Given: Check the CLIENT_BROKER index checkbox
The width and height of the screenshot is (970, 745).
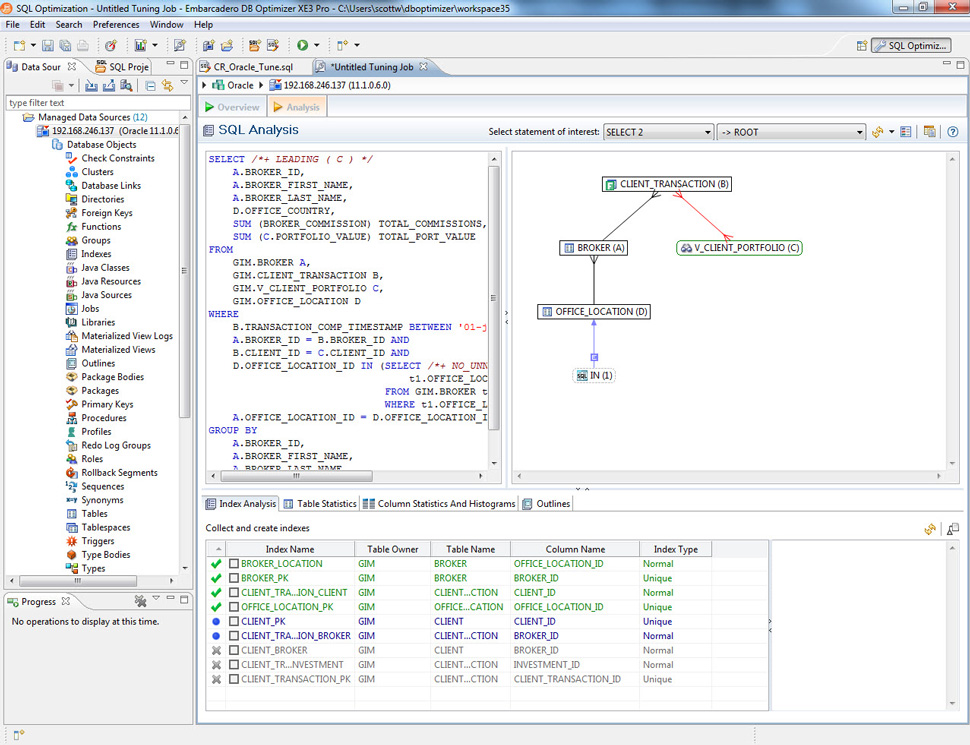Looking at the screenshot, I should point(234,650).
